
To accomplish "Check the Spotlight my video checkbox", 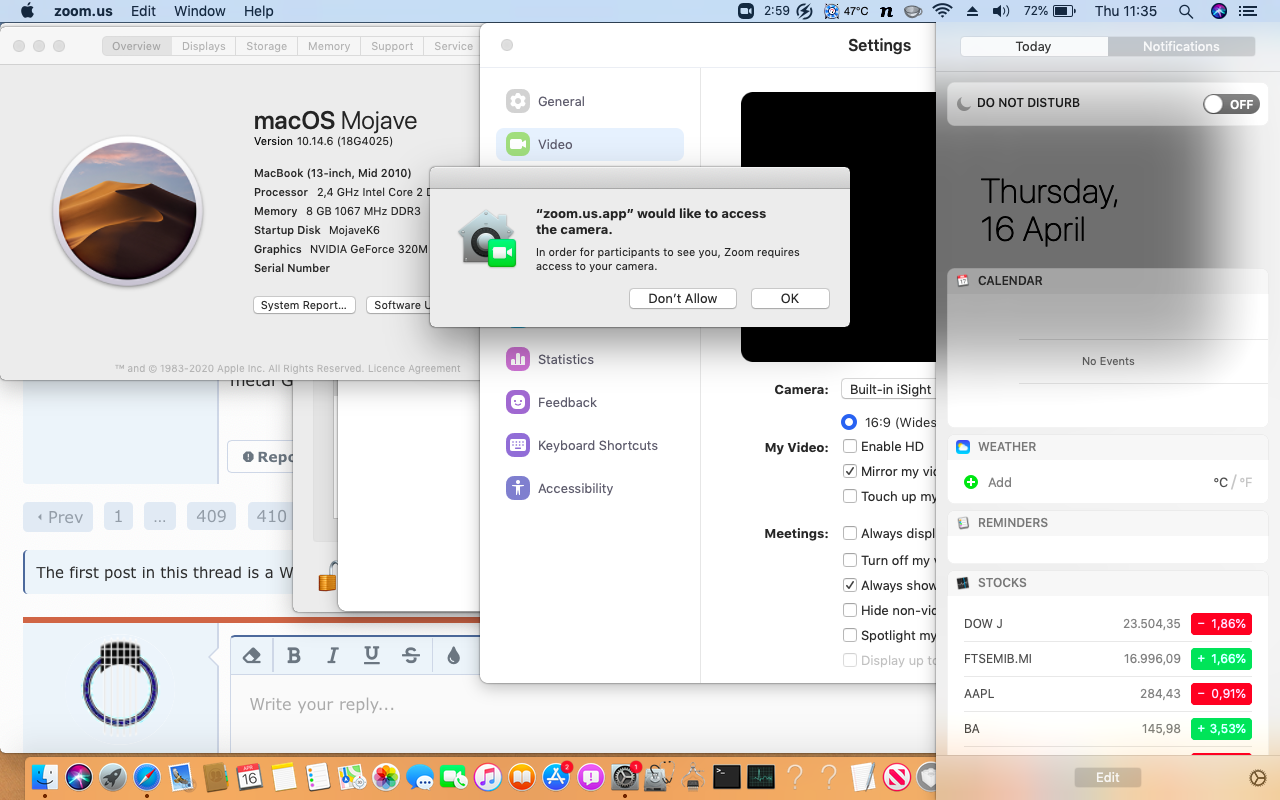I will [x=850, y=635].
